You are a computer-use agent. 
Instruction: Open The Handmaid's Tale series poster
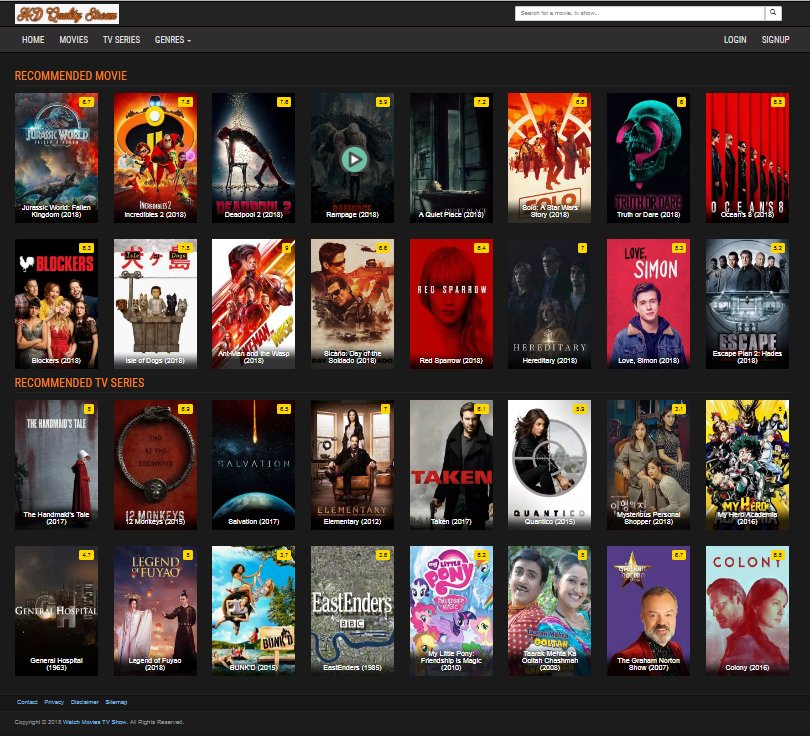coord(56,465)
